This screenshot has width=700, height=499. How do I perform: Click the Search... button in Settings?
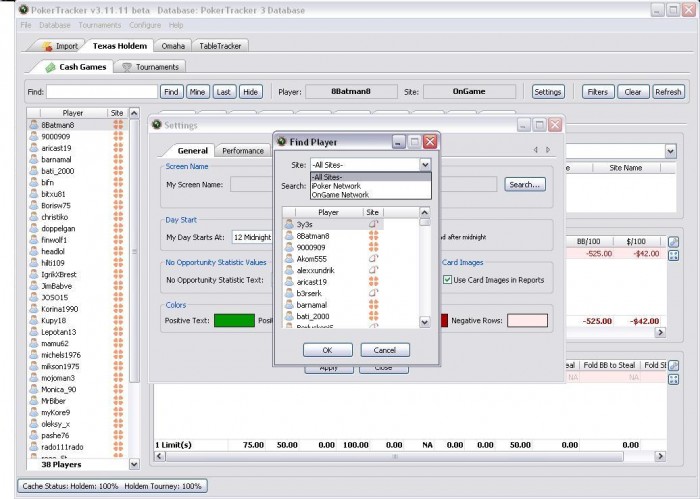[x=525, y=184]
